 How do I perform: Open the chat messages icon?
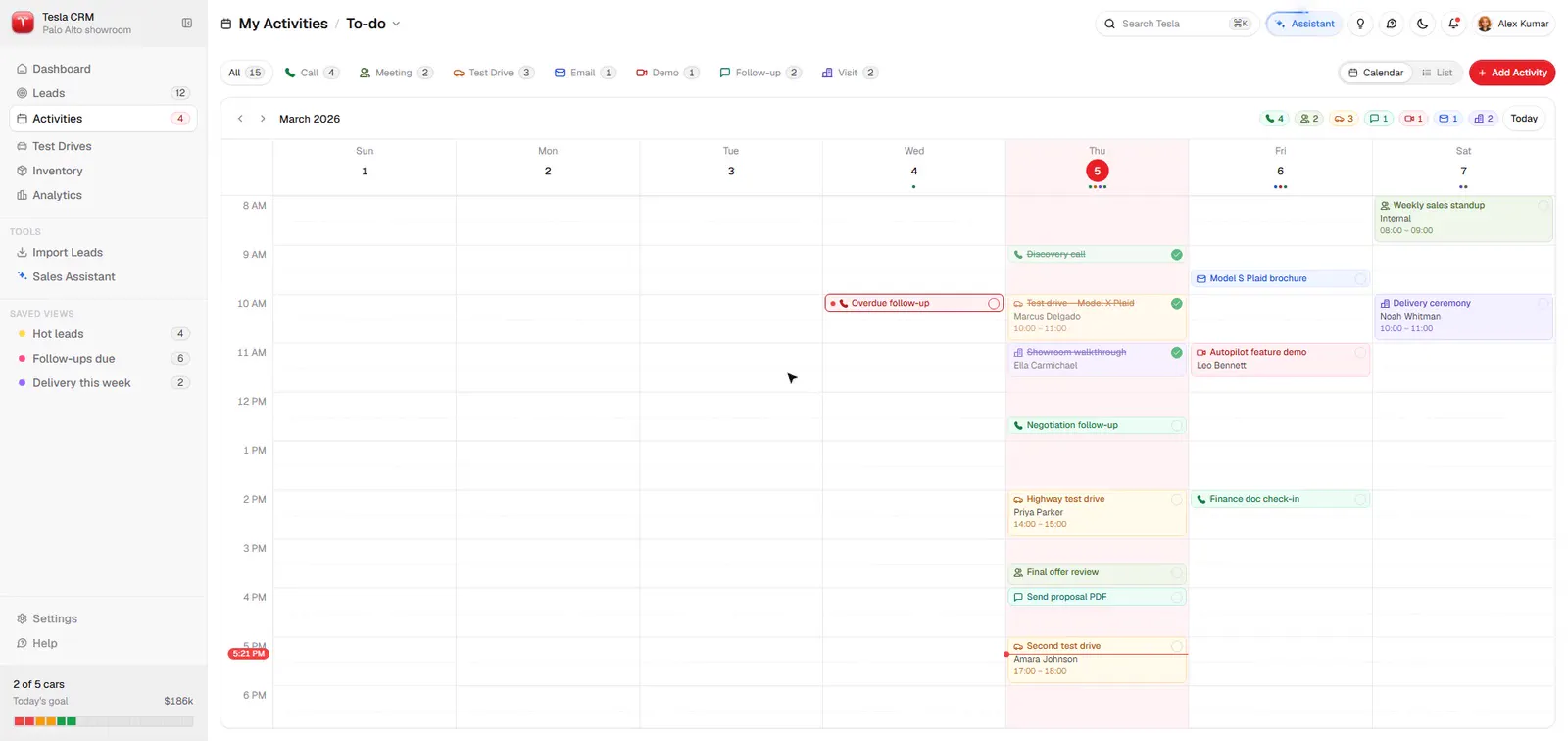(1392, 24)
